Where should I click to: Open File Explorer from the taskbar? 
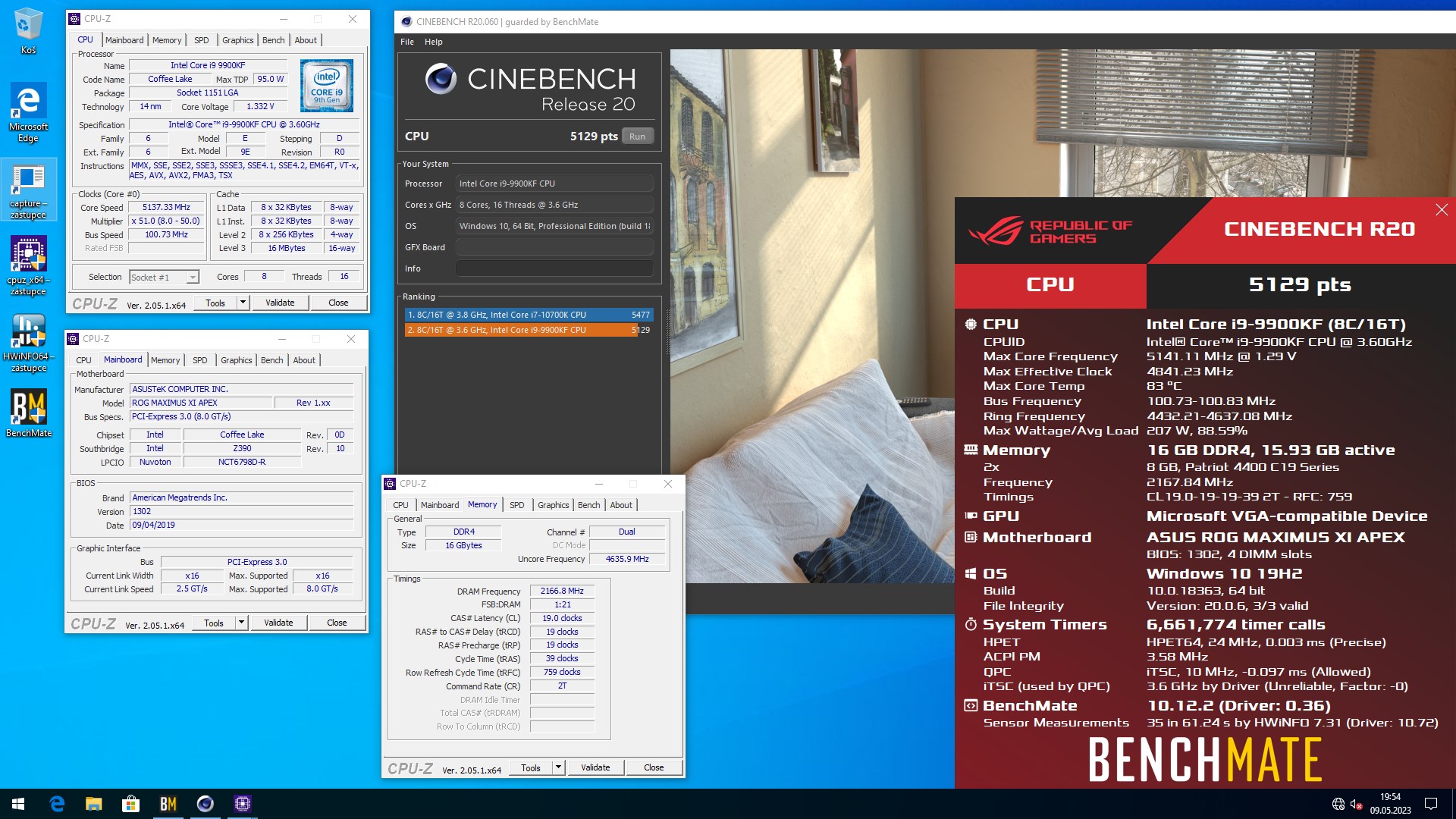point(93,804)
